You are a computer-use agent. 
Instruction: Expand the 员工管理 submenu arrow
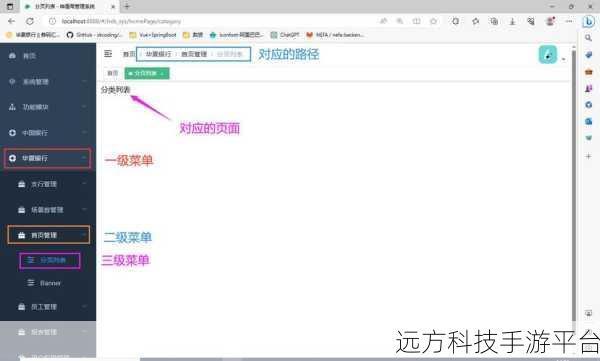[84, 306]
